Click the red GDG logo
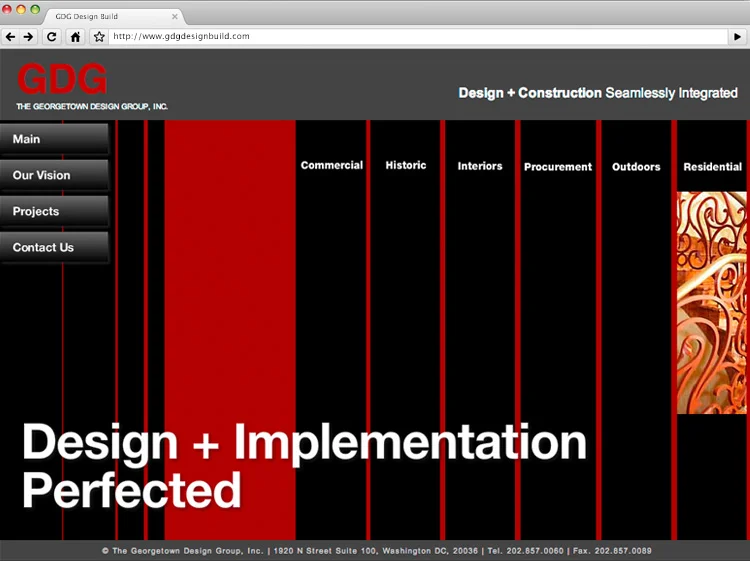The height and width of the screenshot is (561, 750). [62, 79]
